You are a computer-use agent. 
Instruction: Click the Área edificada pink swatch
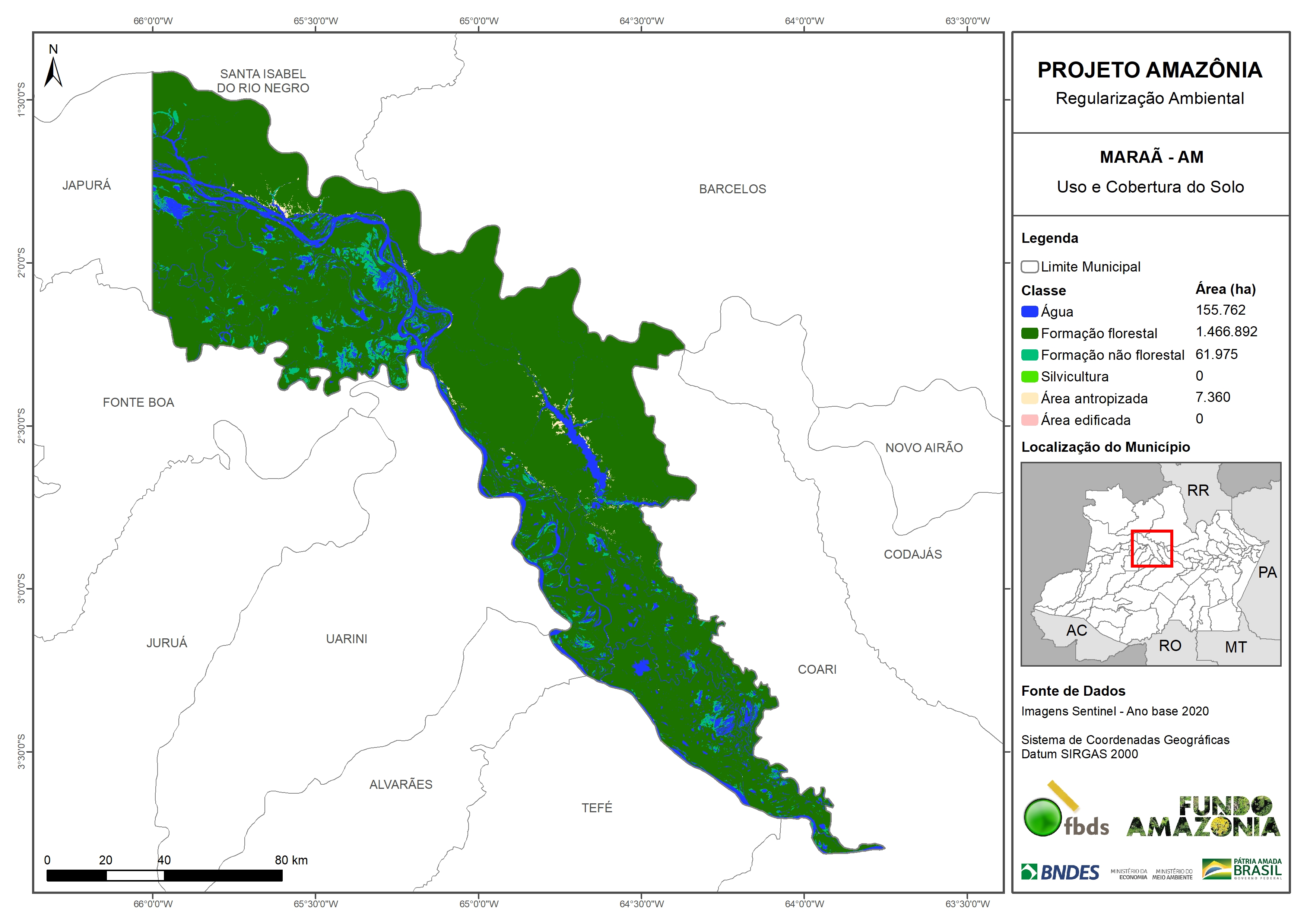click(1029, 420)
